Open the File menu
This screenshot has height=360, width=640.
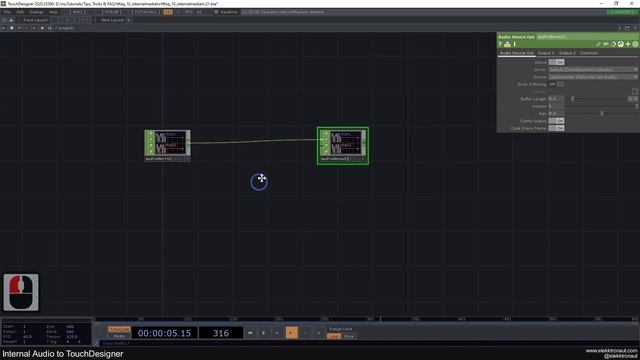[7, 12]
